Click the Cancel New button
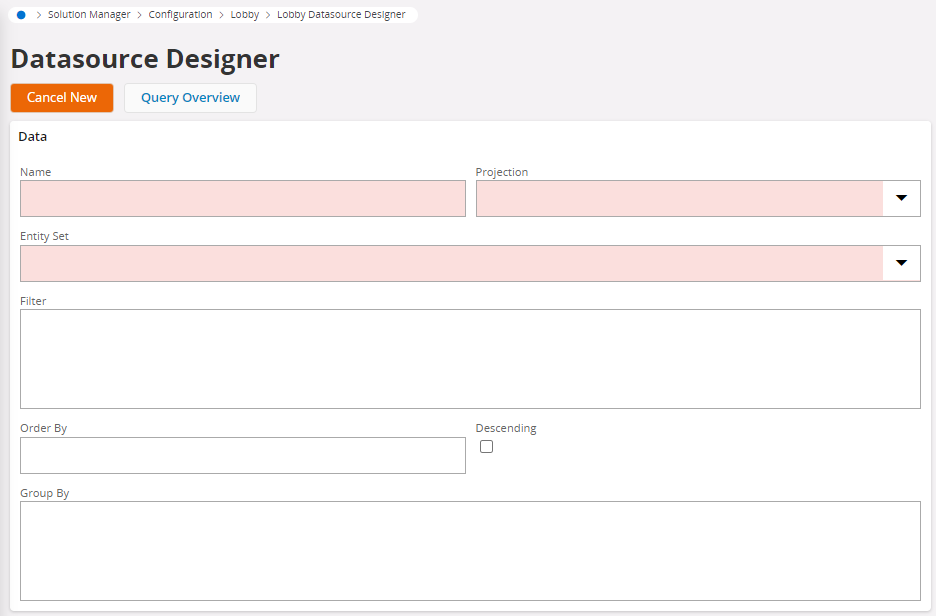This screenshot has height=616, width=936. 62,98
